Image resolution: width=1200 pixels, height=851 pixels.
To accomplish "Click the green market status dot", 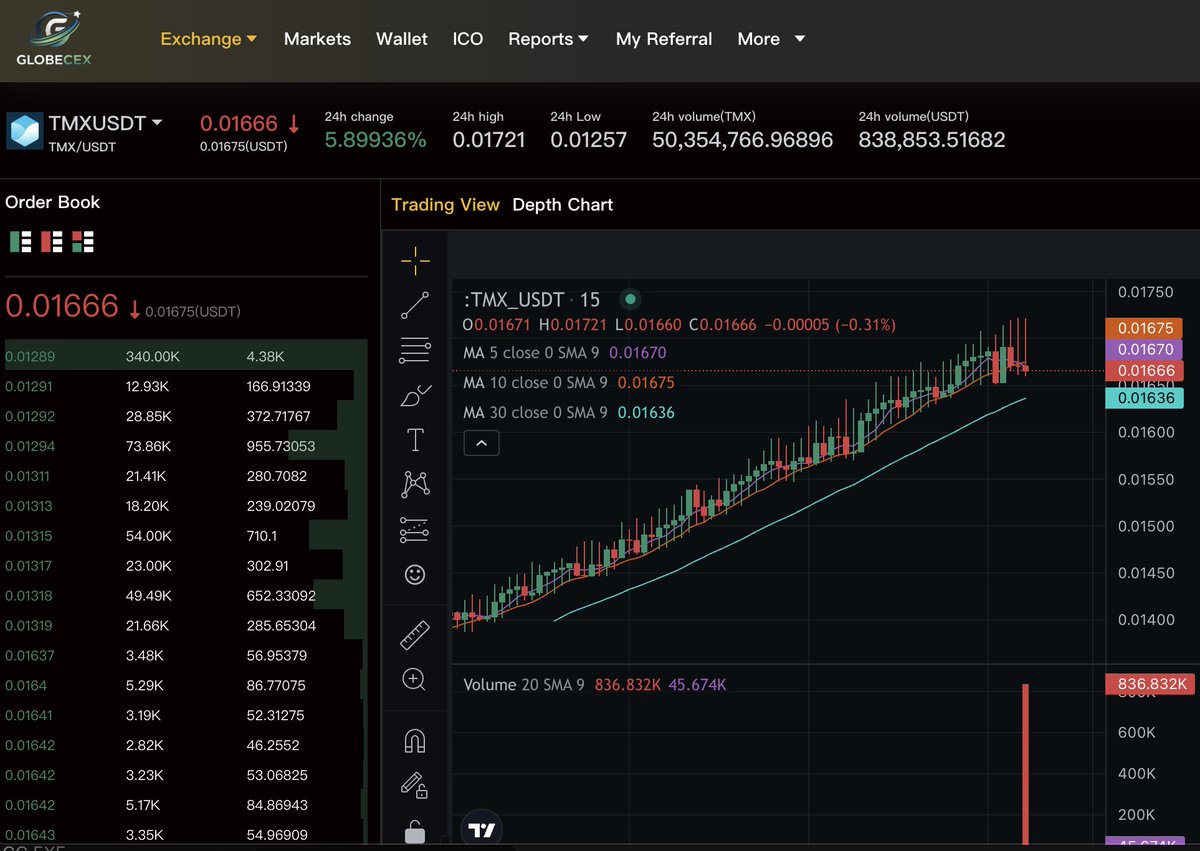I will click(x=630, y=298).
